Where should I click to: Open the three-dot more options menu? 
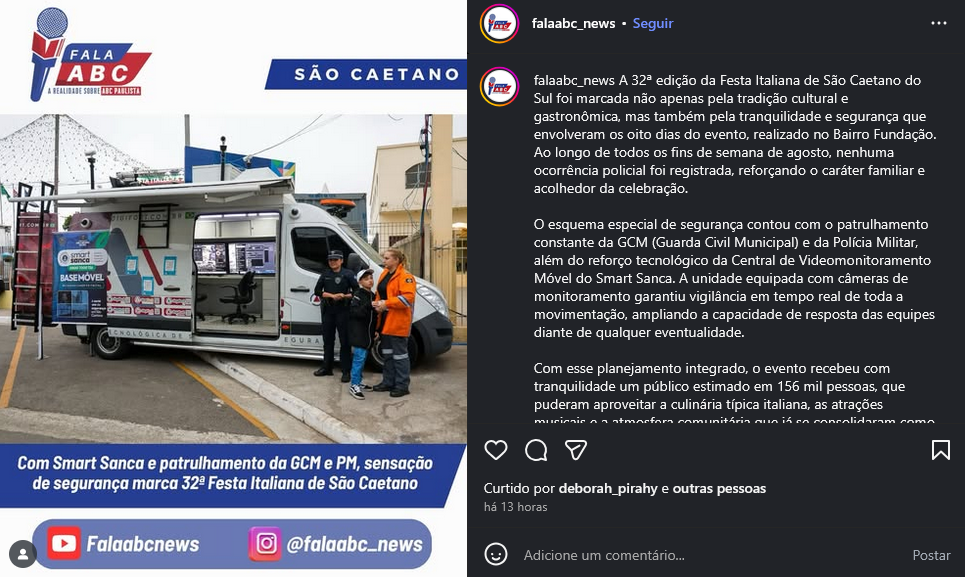point(939,23)
